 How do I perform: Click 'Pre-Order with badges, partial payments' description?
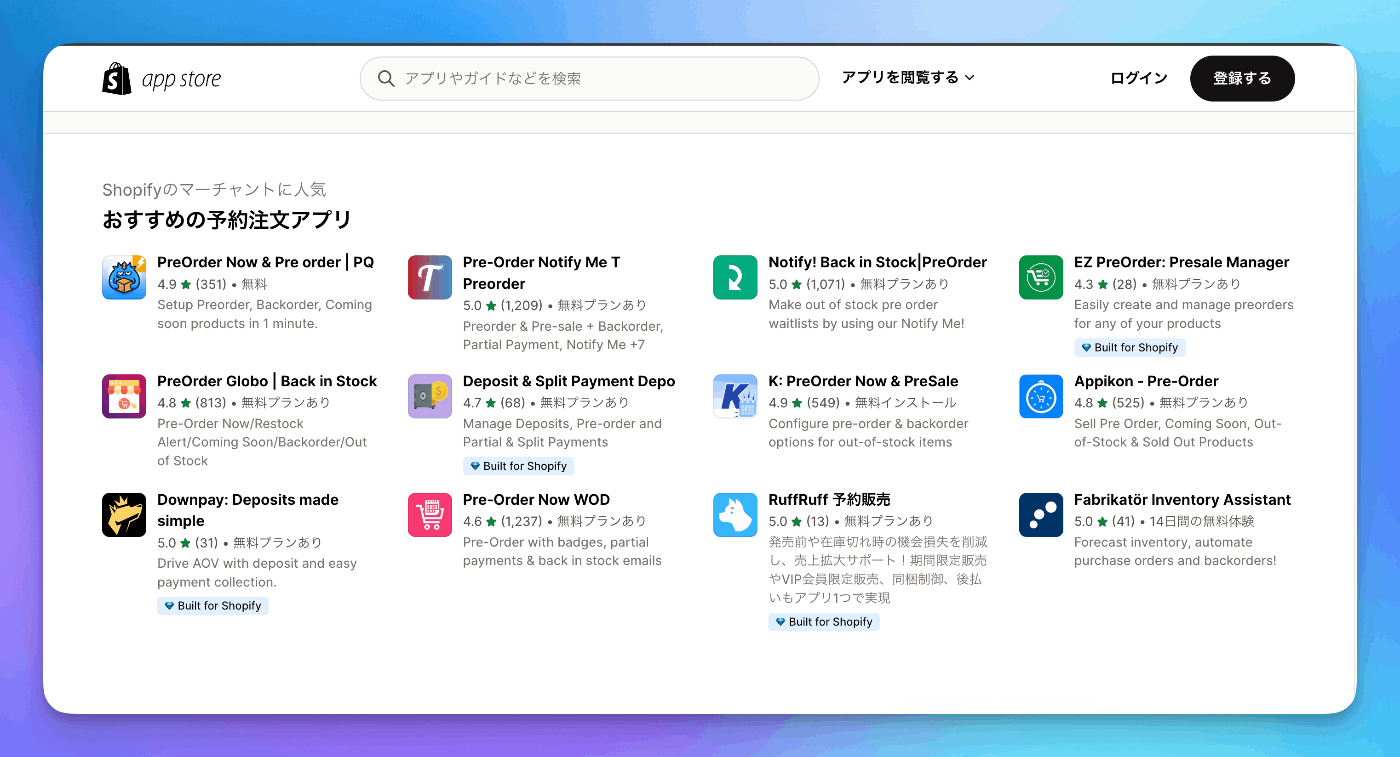[x=562, y=552]
